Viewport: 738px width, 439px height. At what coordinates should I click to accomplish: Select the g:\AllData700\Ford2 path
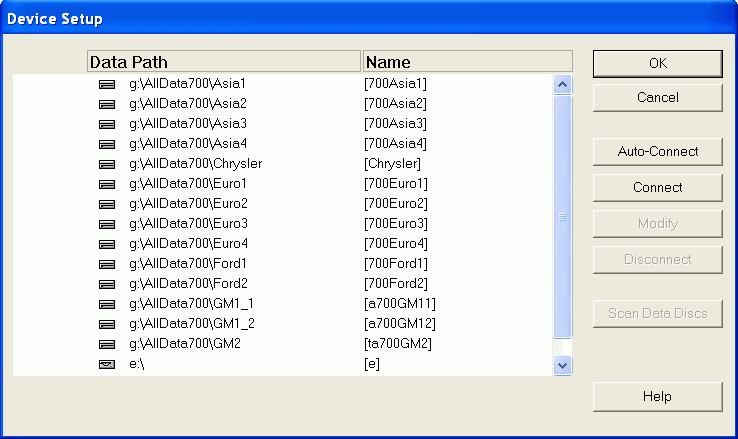(x=188, y=284)
